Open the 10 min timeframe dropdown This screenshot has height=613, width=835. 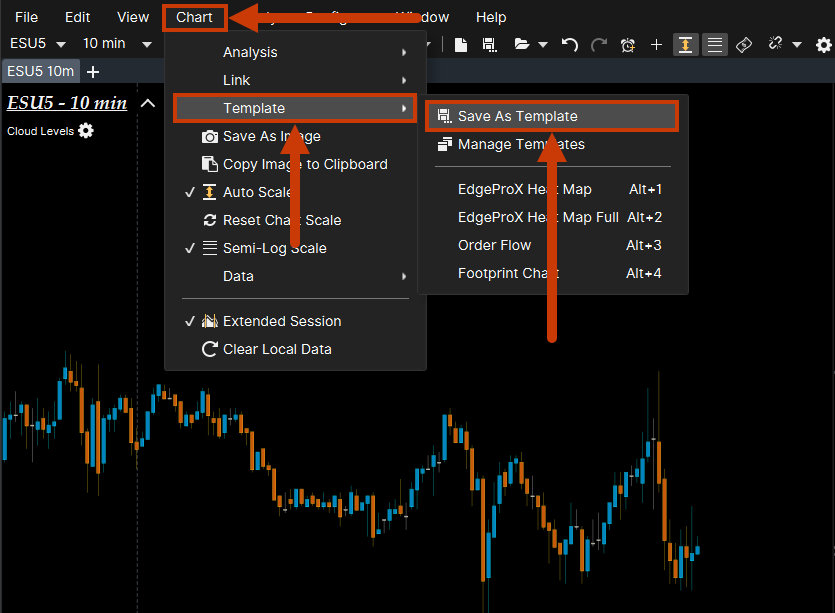pos(116,44)
